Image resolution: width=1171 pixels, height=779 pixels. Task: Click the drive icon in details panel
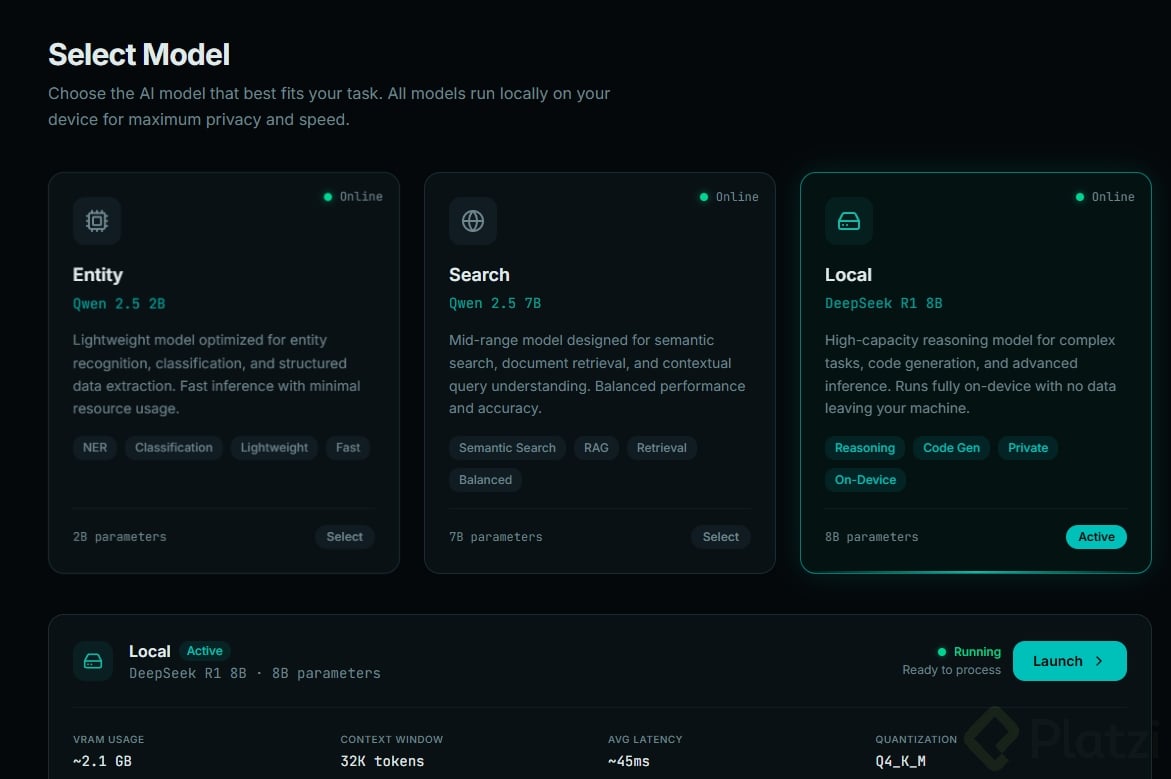[x=93, y=661]
